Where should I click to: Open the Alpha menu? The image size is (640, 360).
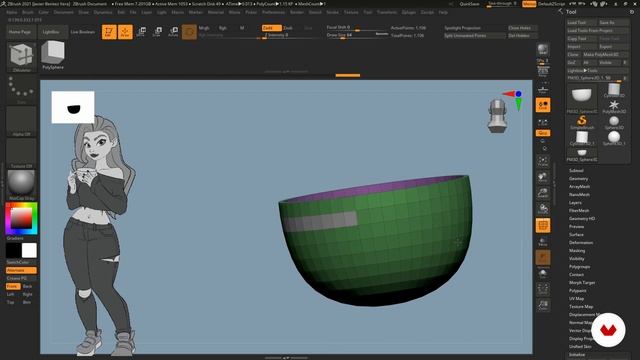(x=11, y=12)
